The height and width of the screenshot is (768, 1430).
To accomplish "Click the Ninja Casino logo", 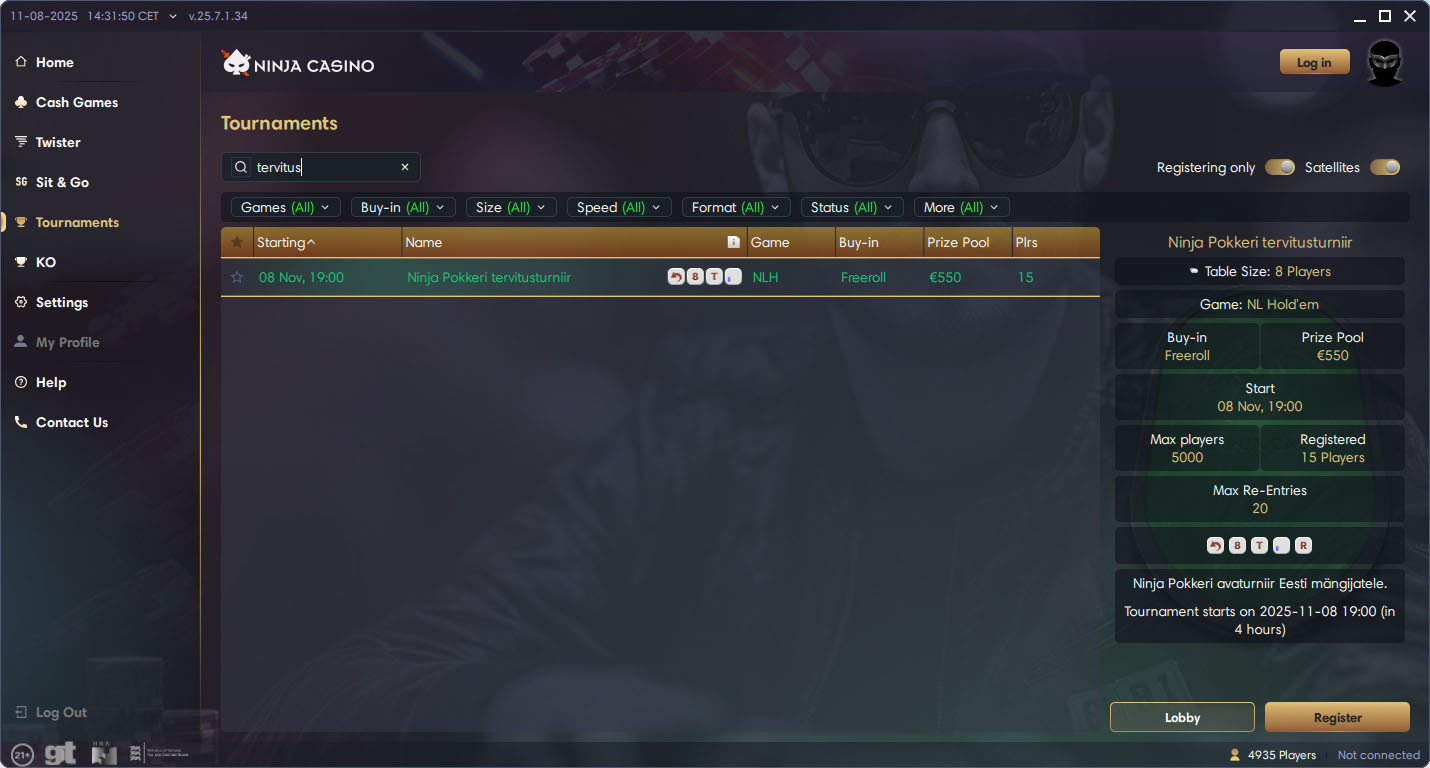I will pyautogui.click(x=298, y=64).
